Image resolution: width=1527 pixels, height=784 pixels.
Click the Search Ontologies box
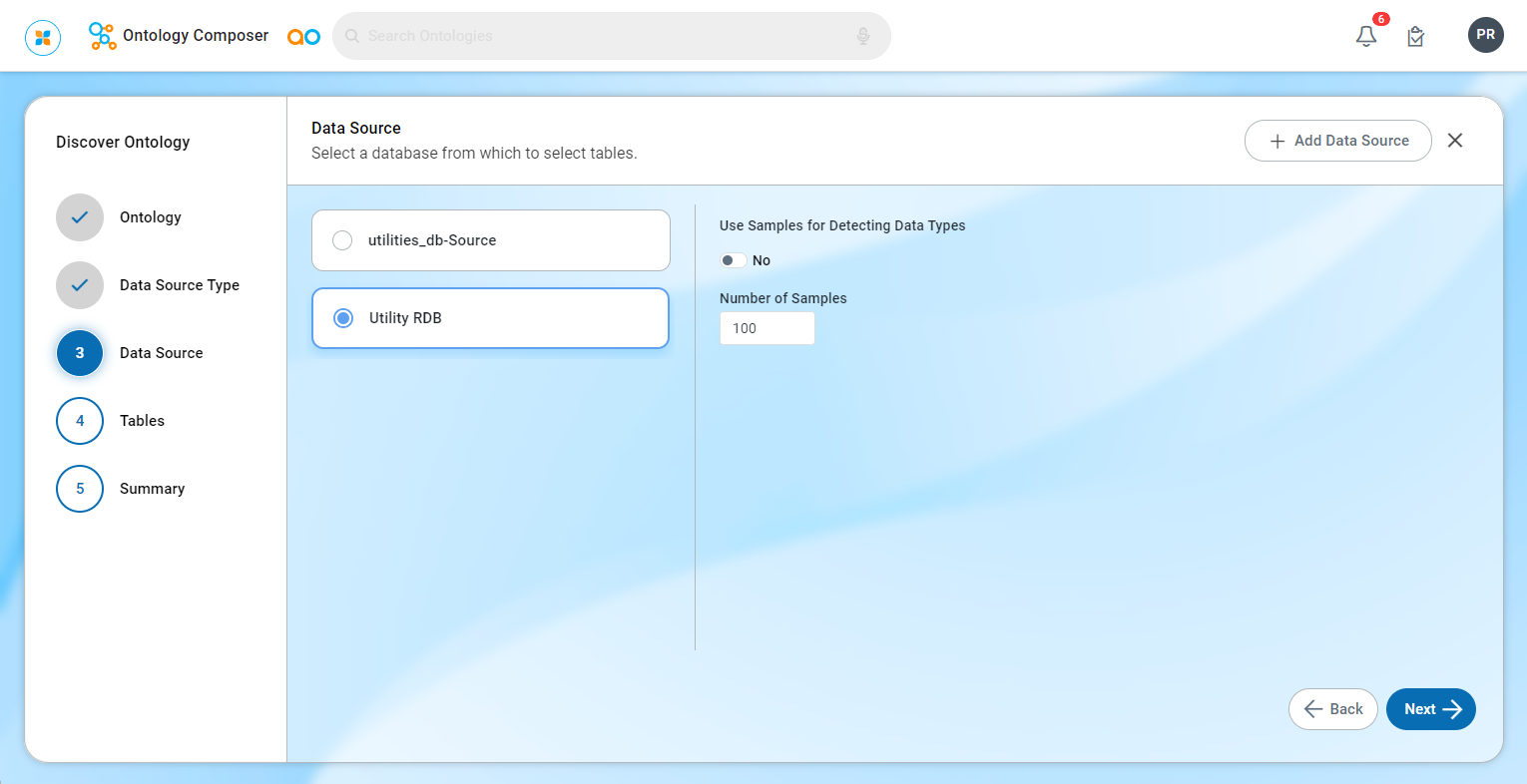(x=599, y=36)
